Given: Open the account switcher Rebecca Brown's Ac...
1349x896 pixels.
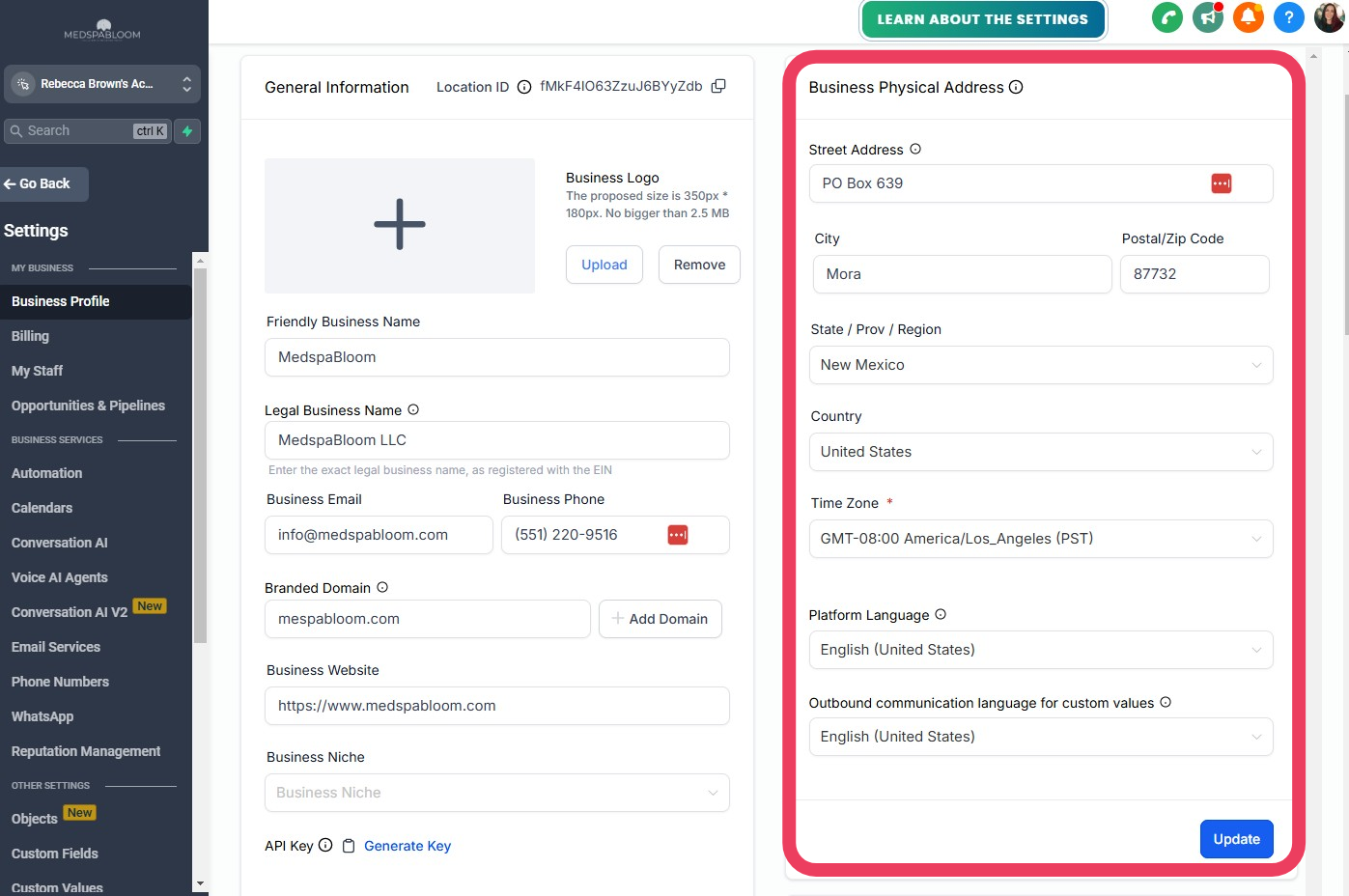Looking at the screenshot, I should pos(102,84).
